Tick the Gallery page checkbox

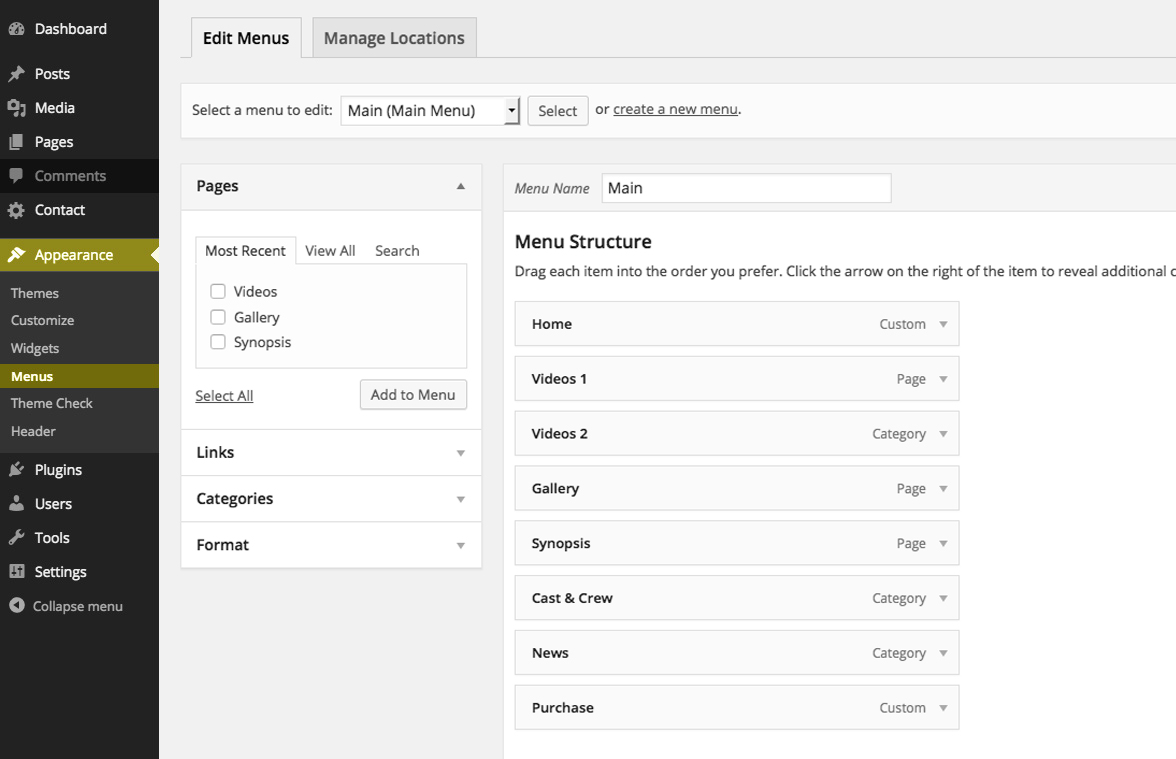pos(218,317)
